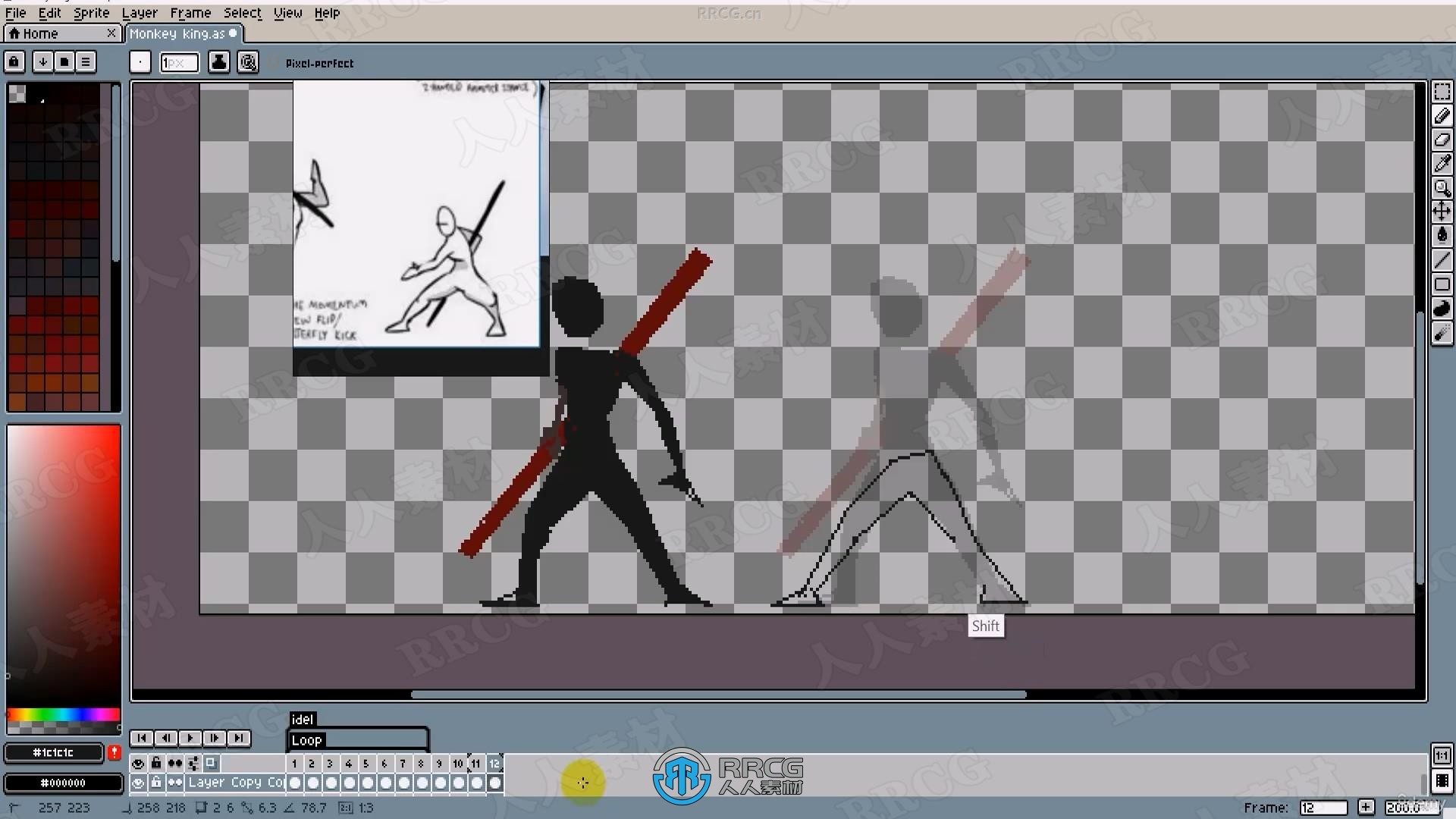Toggle the Pixel-perfect checkbox

(x=312, y=64)
